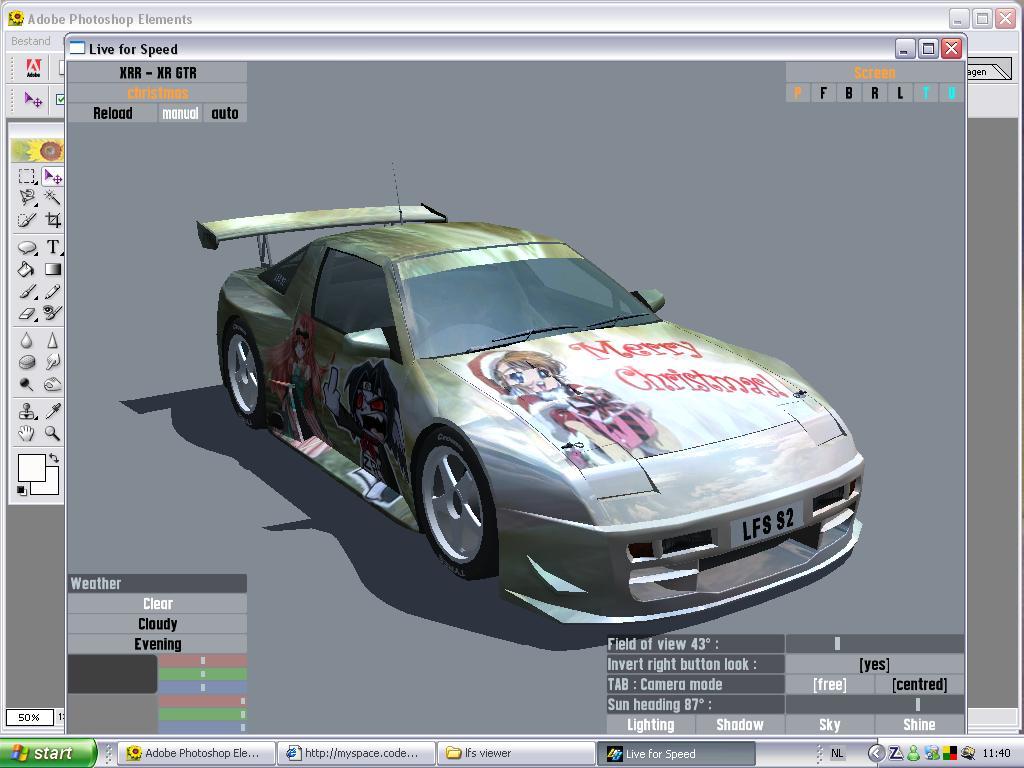
Task: Toggle Invert right button look [yes]
Action: [x=874, y=664]
